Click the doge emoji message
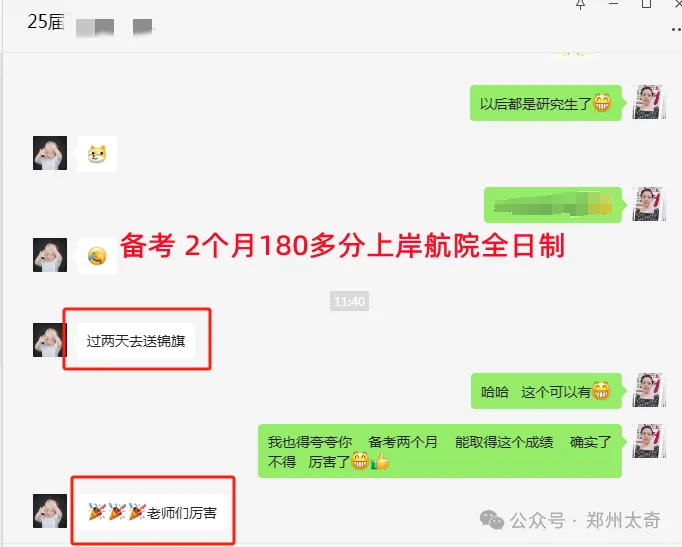 tap(97, 154)
